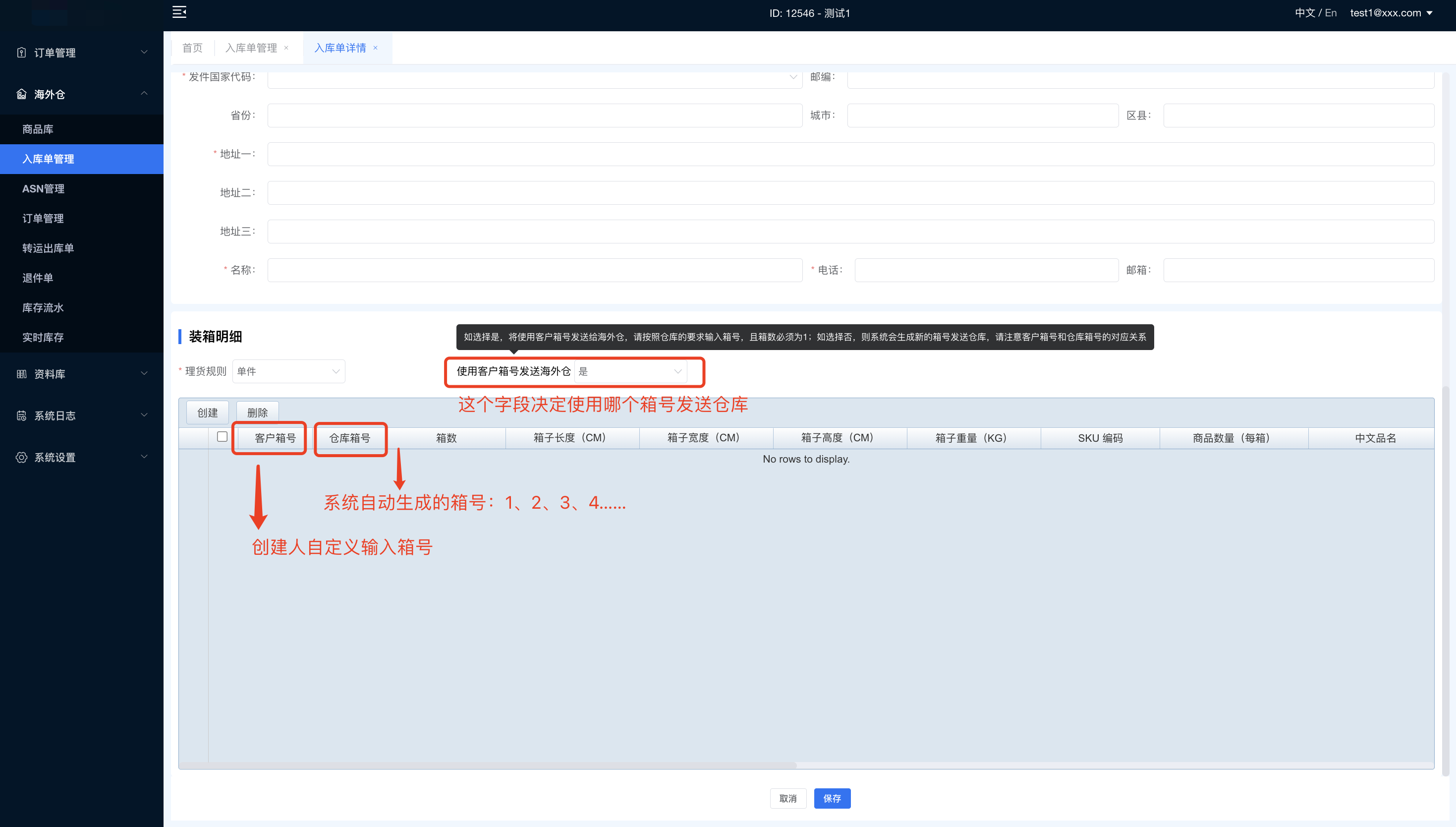Click the 省份 input field
This screenshot has height=827, width=1456.
[535, 116]
